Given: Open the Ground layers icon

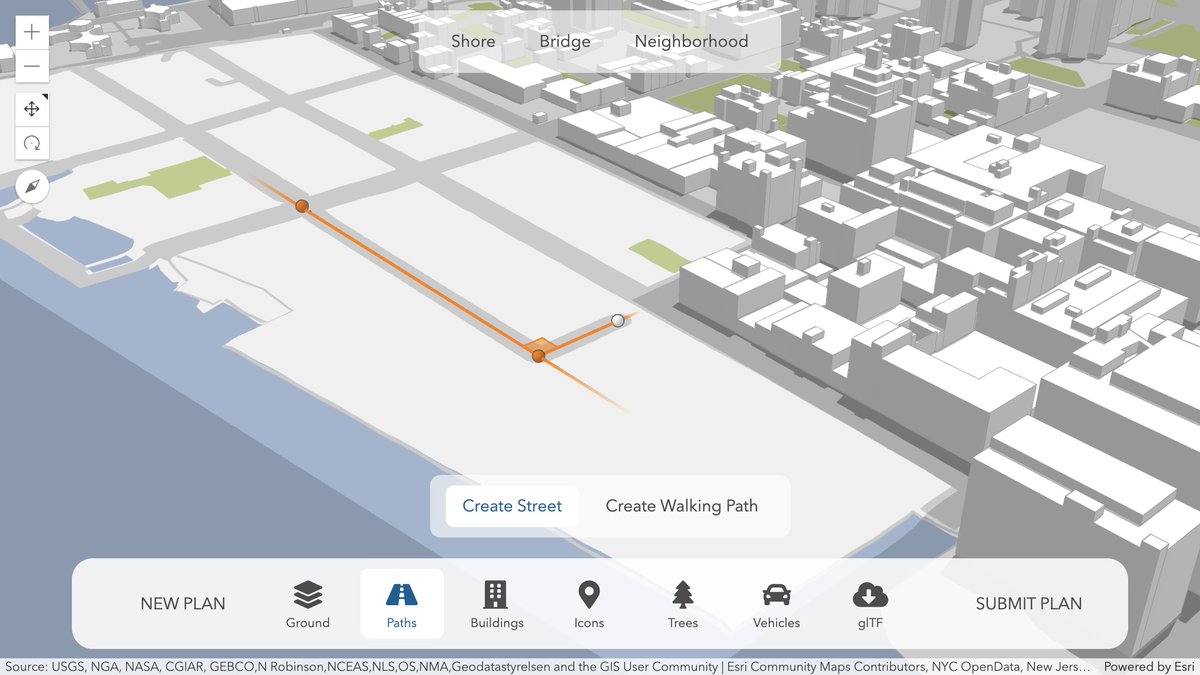Looking at the screenshot, I should click(307, 595).
